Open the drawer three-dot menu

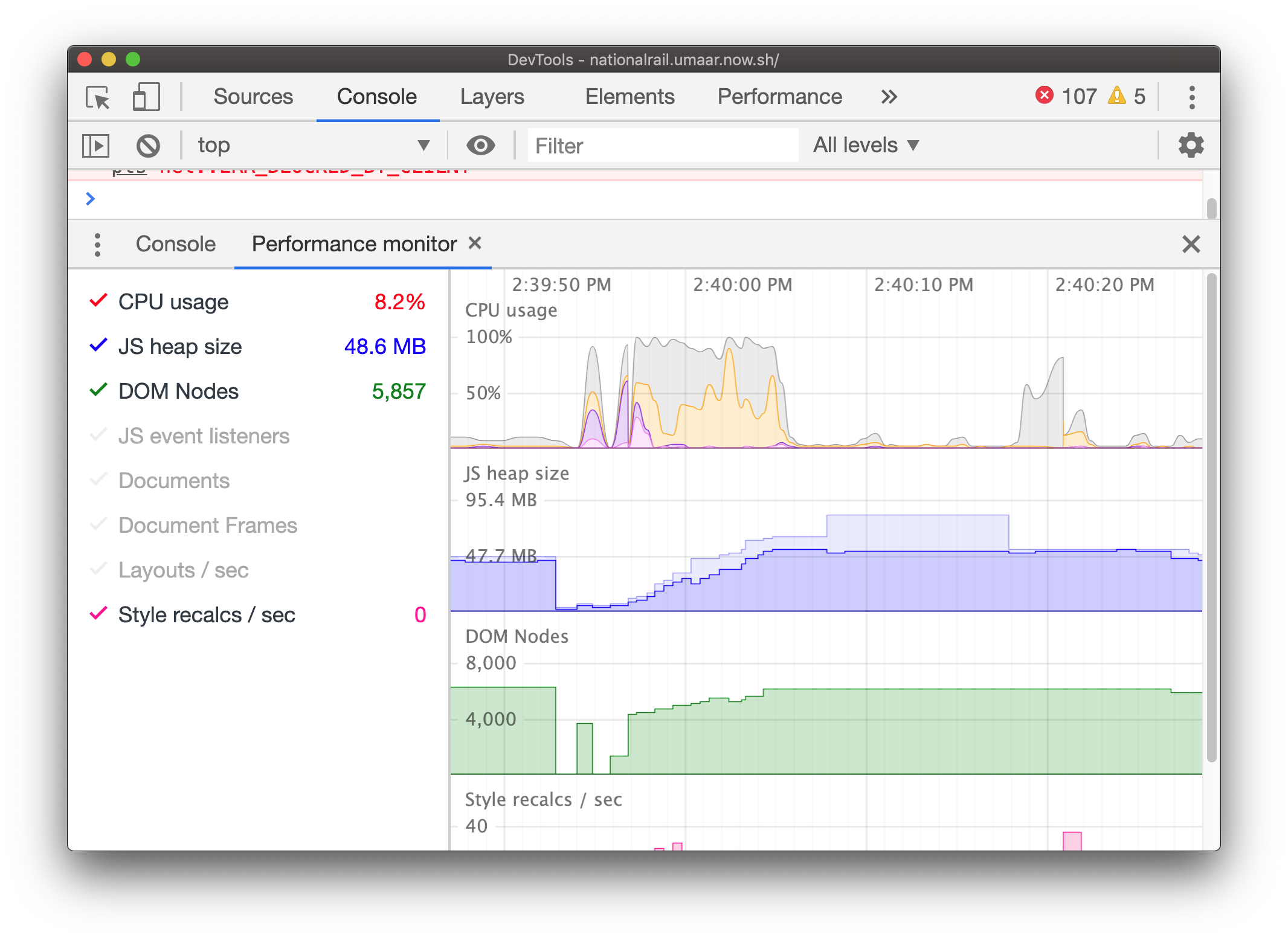pos(97,245)
